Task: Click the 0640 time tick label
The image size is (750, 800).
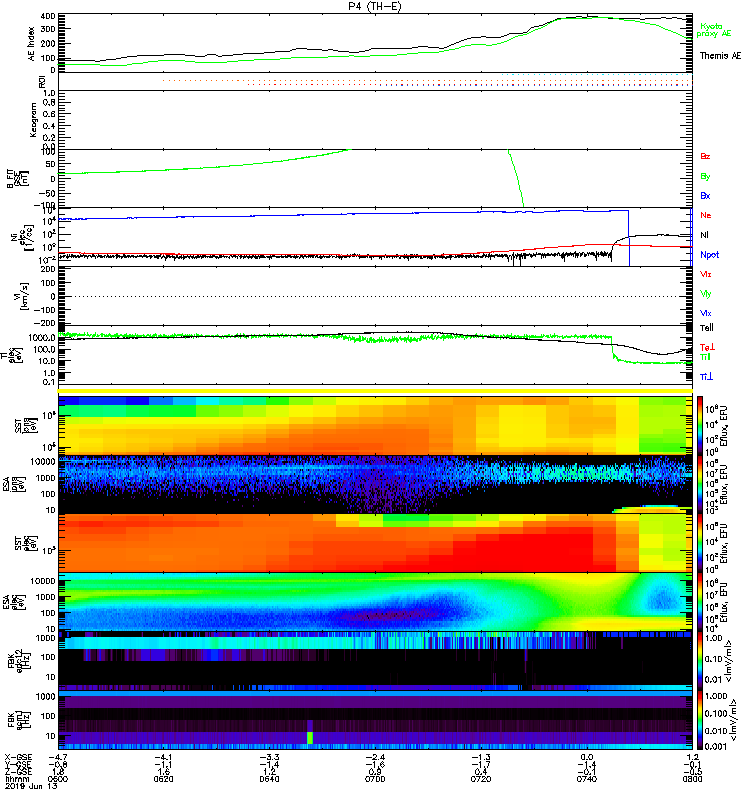Action: tap(269, 779)
